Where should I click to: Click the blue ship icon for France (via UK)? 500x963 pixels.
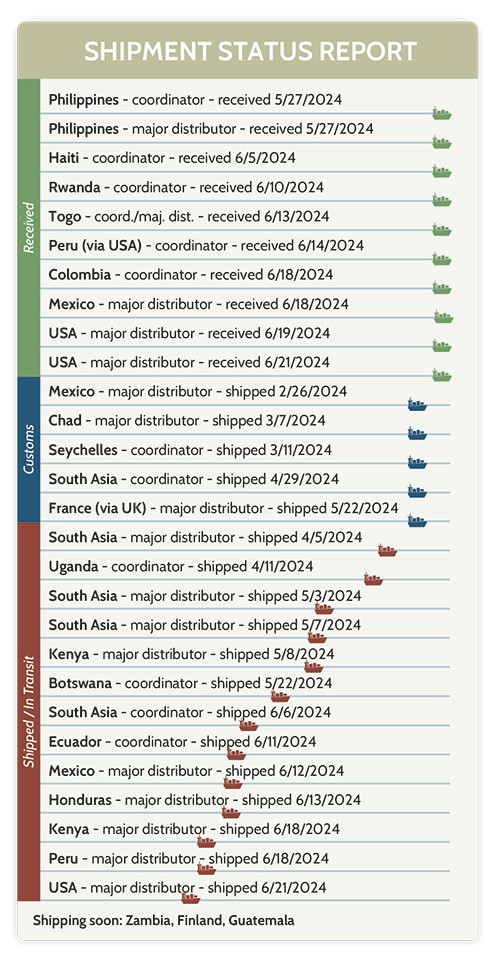tap(417, 520)
